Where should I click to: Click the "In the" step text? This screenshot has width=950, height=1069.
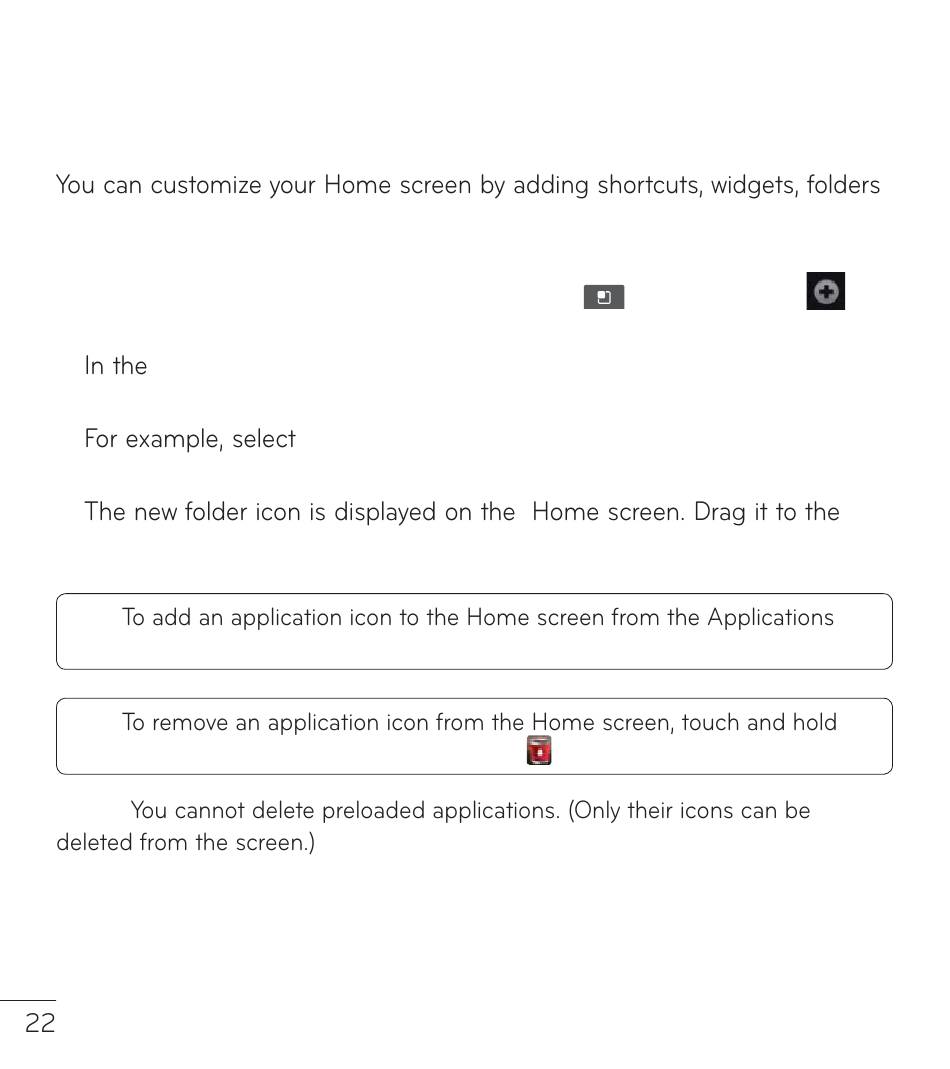[116, 366]
